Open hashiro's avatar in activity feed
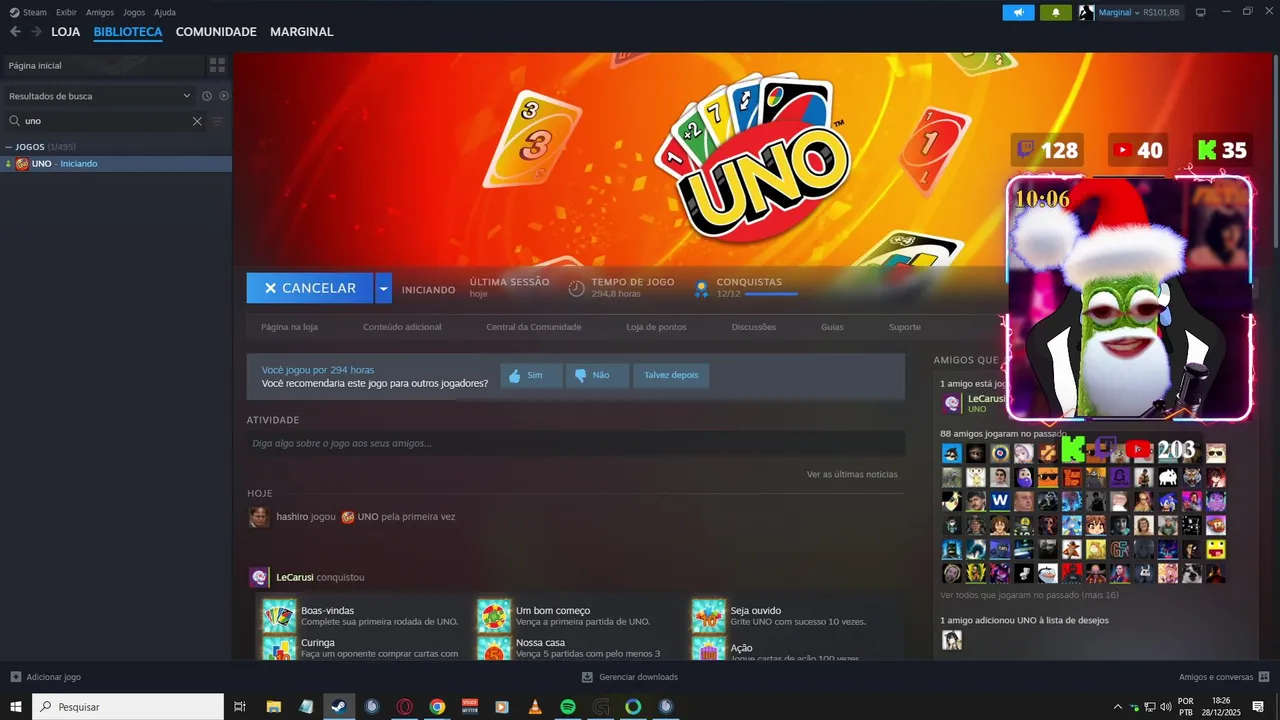This screenshot has height=720, width=1280. point(259,517)
